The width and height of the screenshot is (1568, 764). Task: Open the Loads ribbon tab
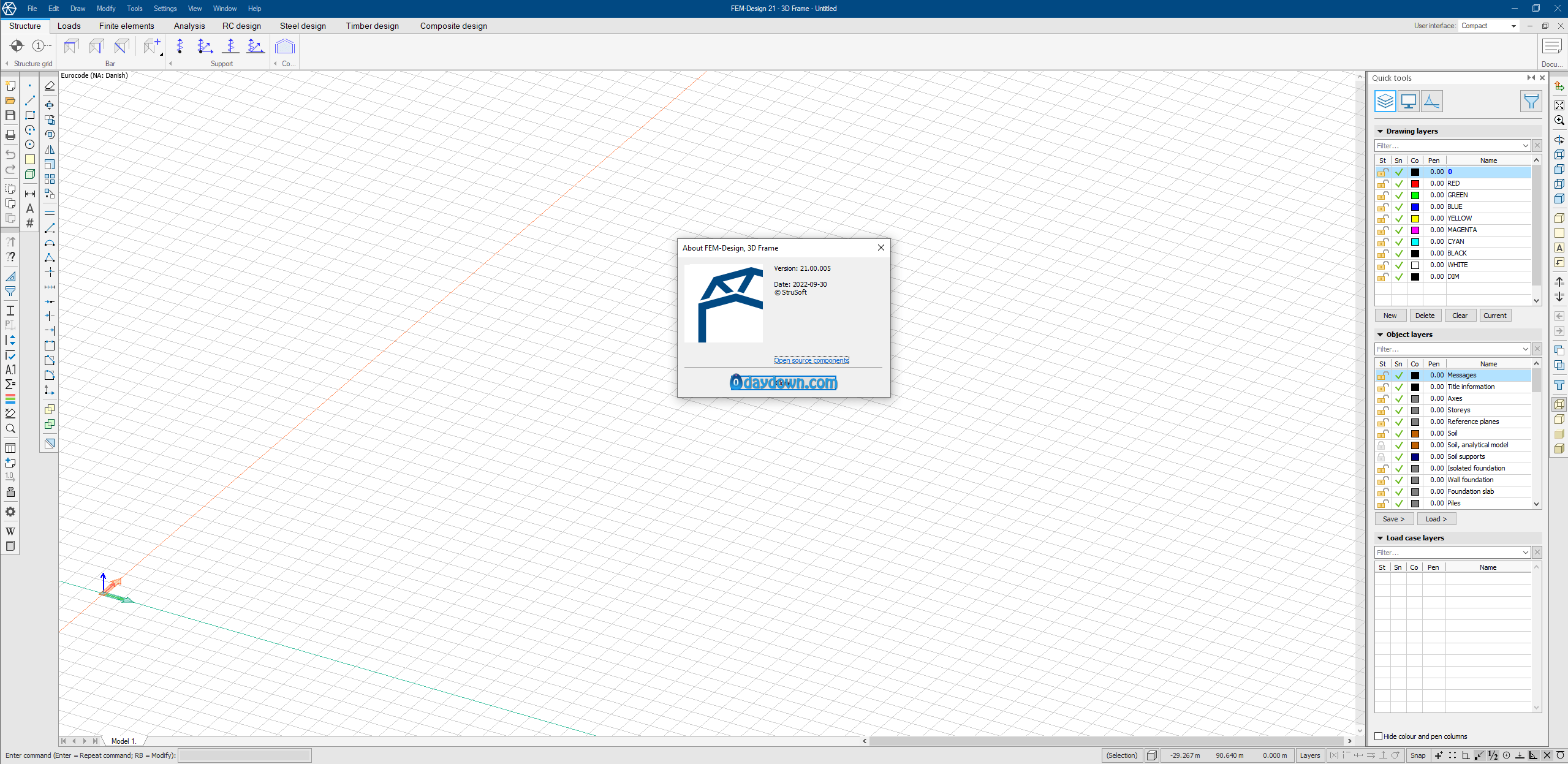click(69, 26)
